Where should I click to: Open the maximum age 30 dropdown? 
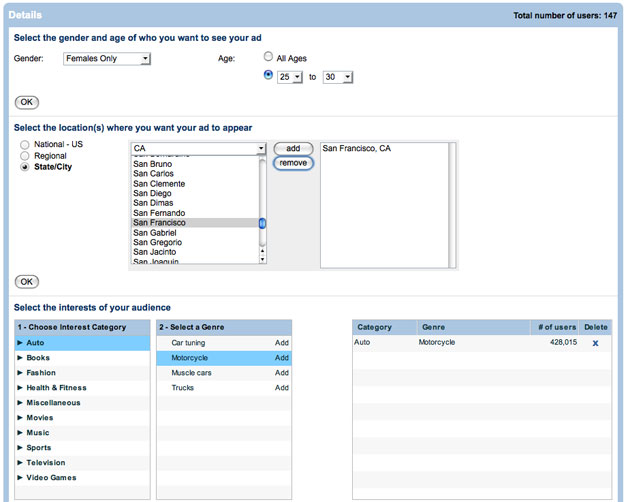337,77
